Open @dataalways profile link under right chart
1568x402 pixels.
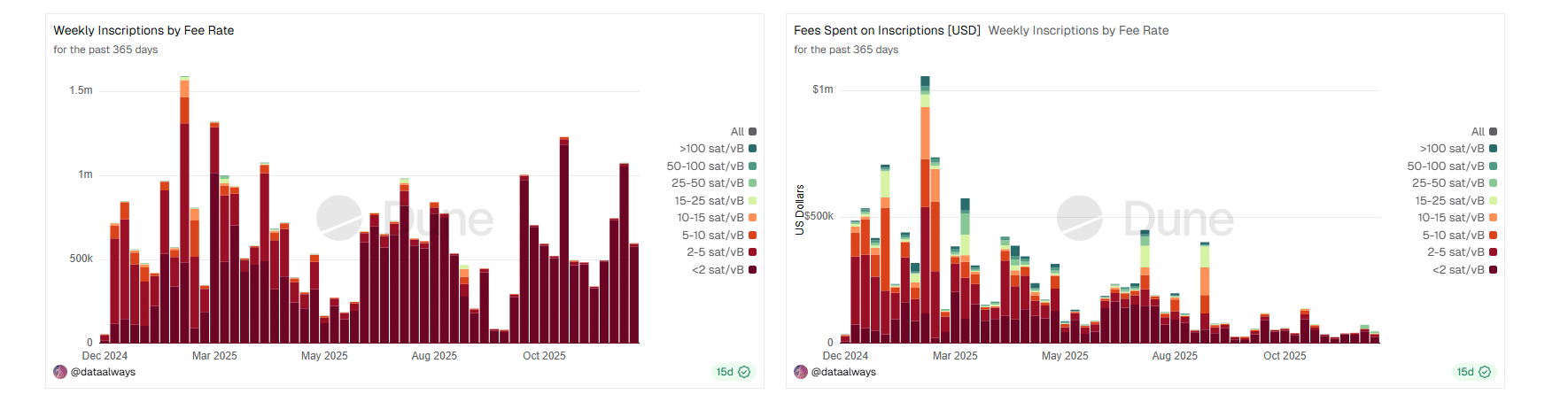843,372
